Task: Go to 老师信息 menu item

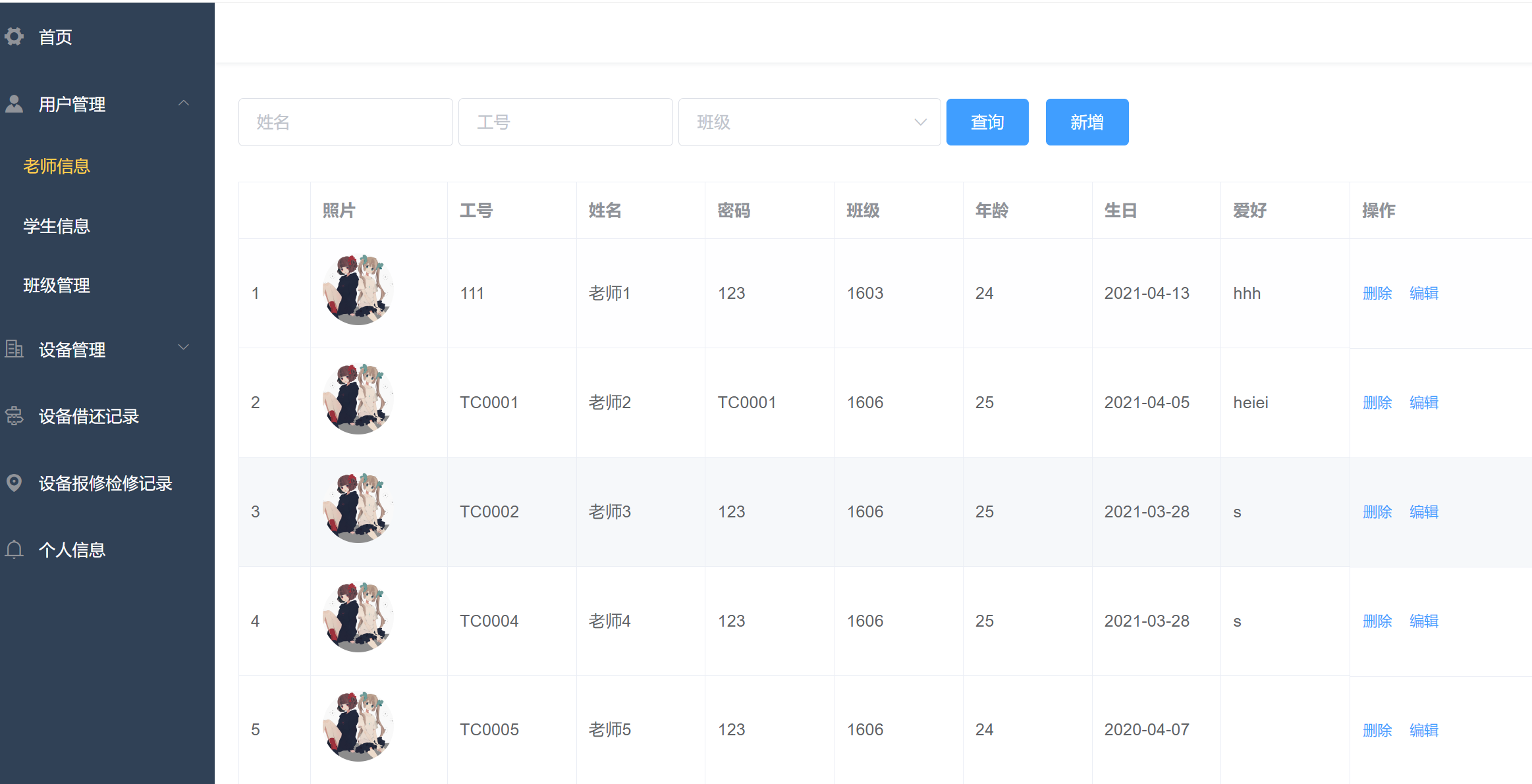Action: (x=57, y=167)
